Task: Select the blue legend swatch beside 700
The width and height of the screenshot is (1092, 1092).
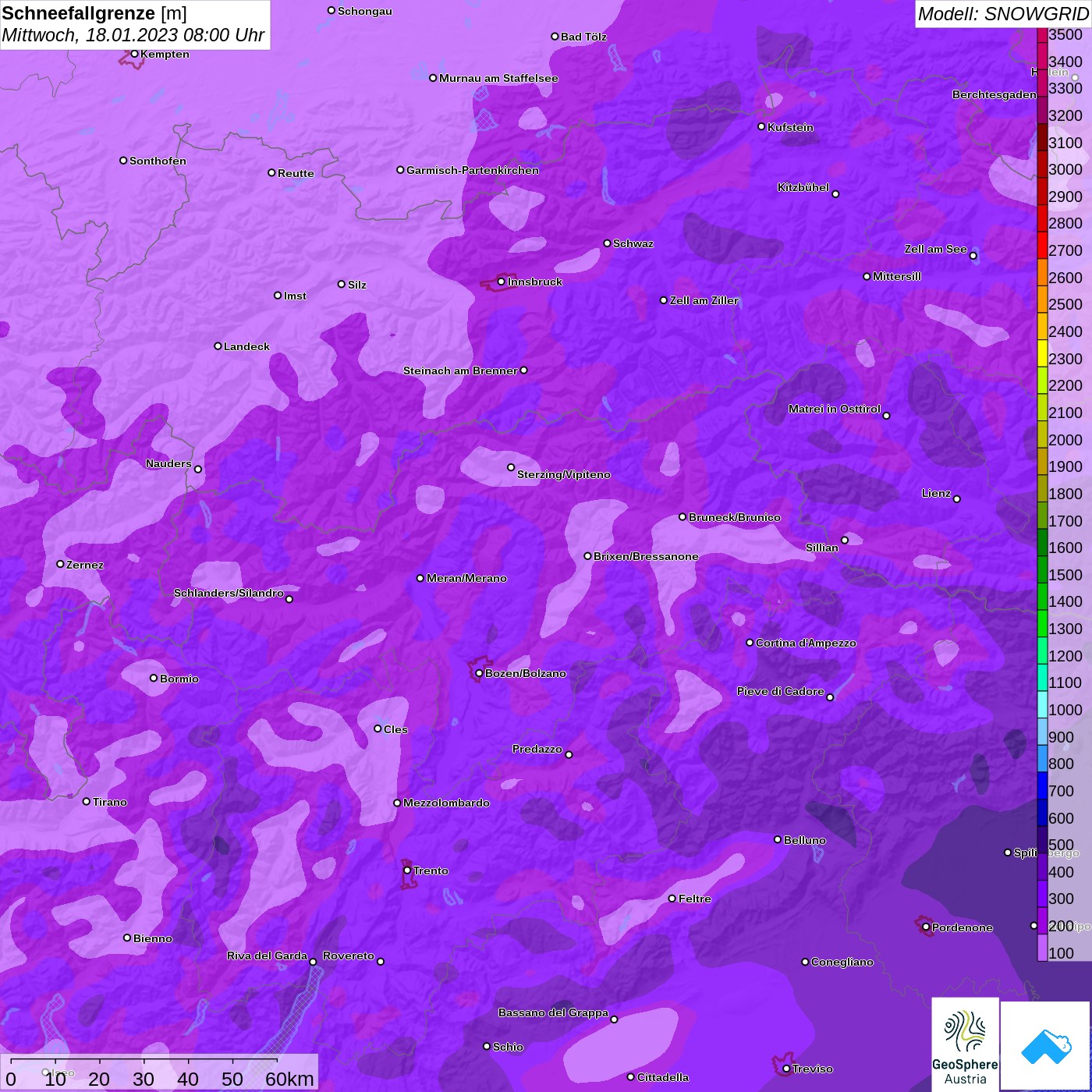Action: tap(1042, 785)
